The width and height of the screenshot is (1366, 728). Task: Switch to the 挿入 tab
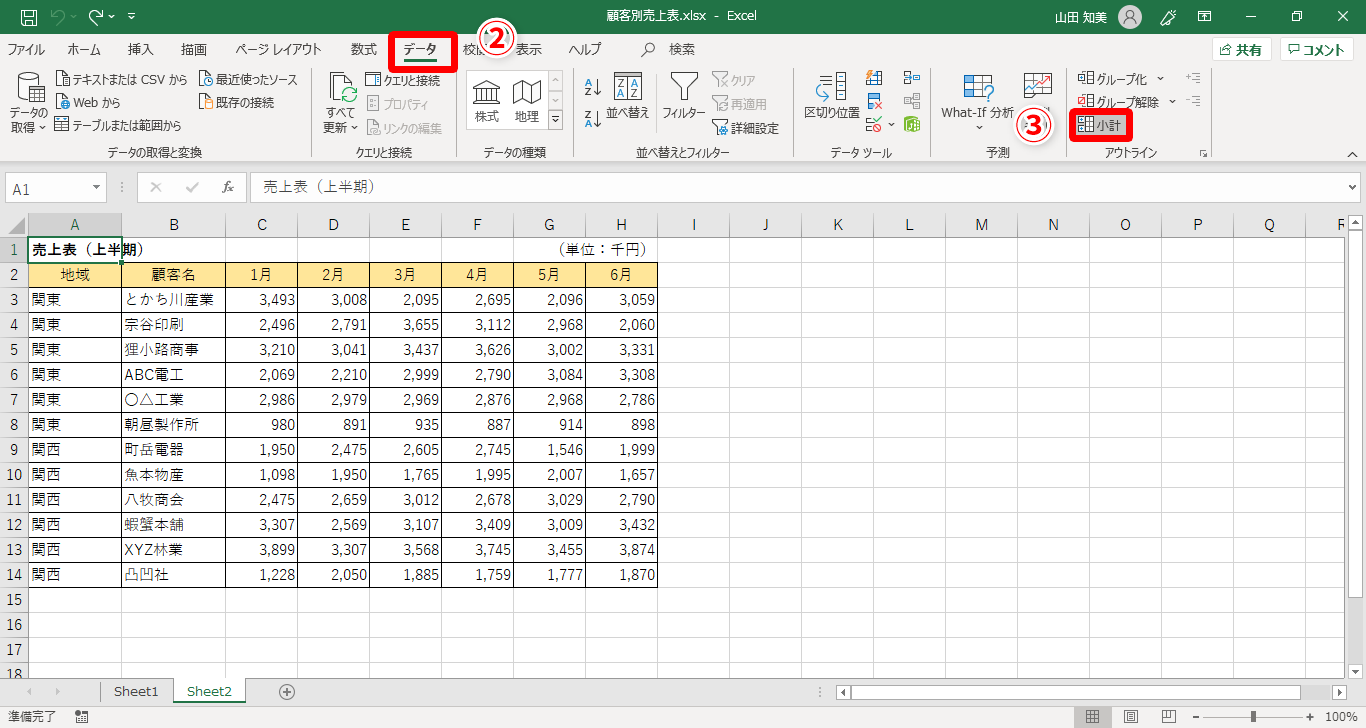[x=141, y=49]
